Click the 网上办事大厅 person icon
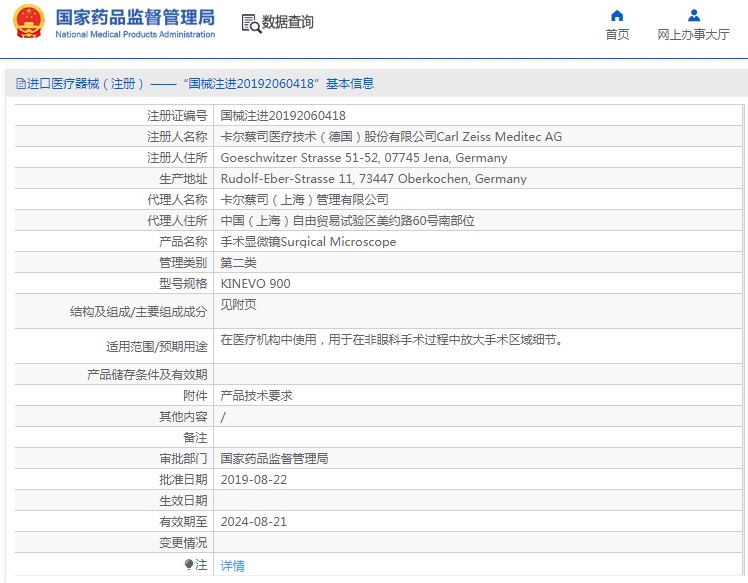The width and height of the screenshot is (748, 583). tap(694, 16)
